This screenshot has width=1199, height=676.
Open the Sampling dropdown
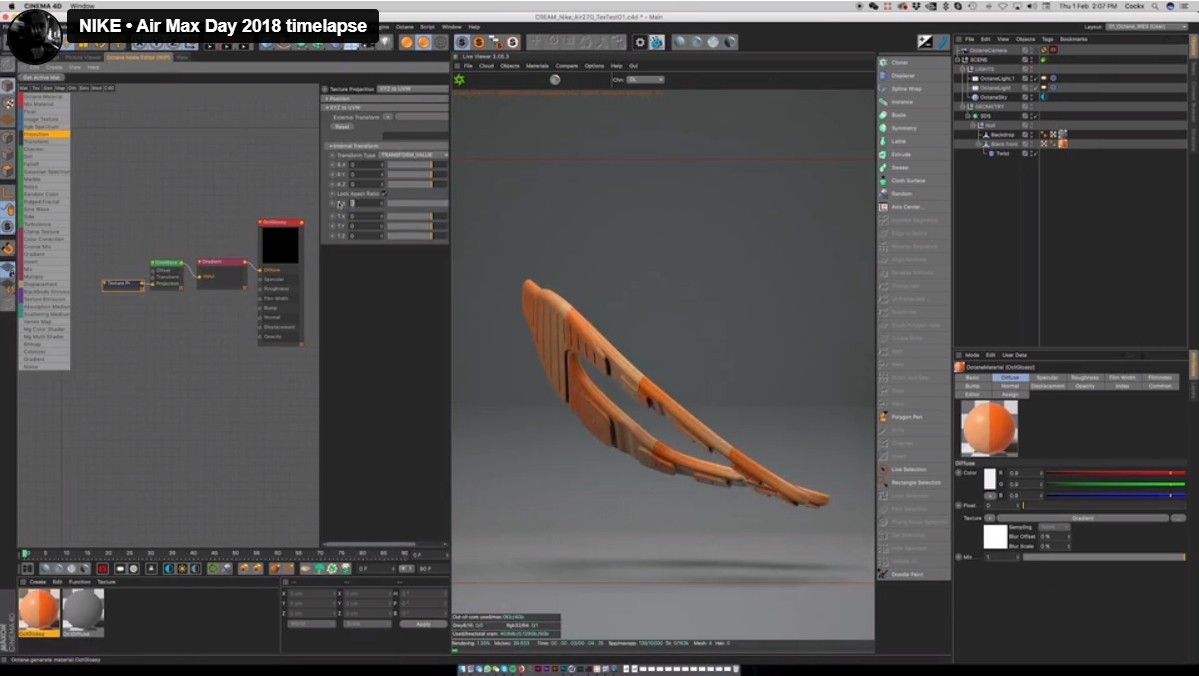click(x=1054, y=527)
